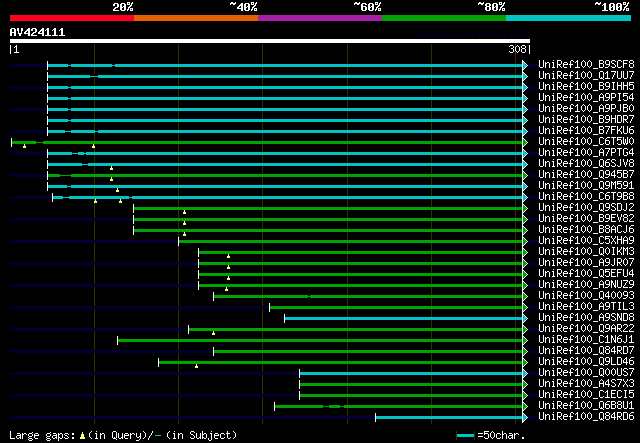Viewport: 640px width, 443px height.
Task: Click the cyan alignment bar for UniRef100_Q84RD6
Action: coord(449,417)
